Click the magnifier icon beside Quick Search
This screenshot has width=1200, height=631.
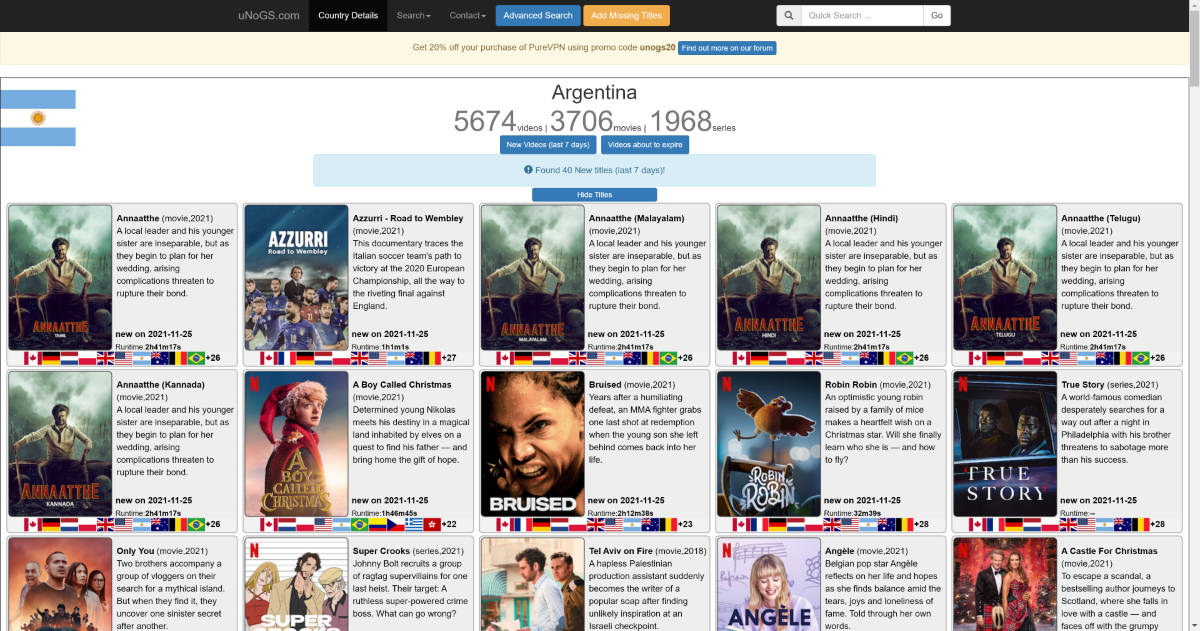pos(789,15)
